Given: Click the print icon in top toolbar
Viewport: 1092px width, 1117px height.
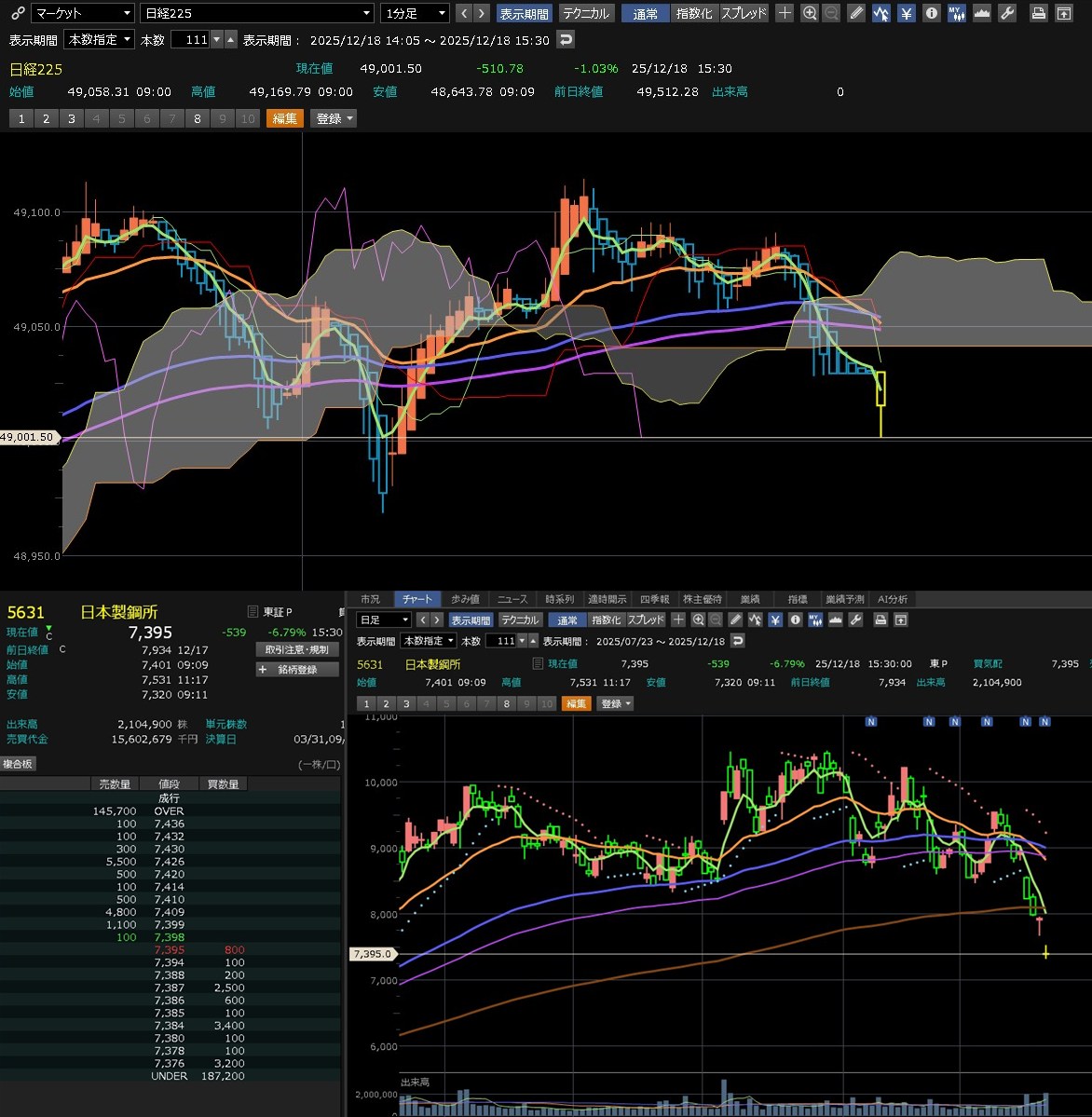Looking at the screenshot, I should point(1039,13).
